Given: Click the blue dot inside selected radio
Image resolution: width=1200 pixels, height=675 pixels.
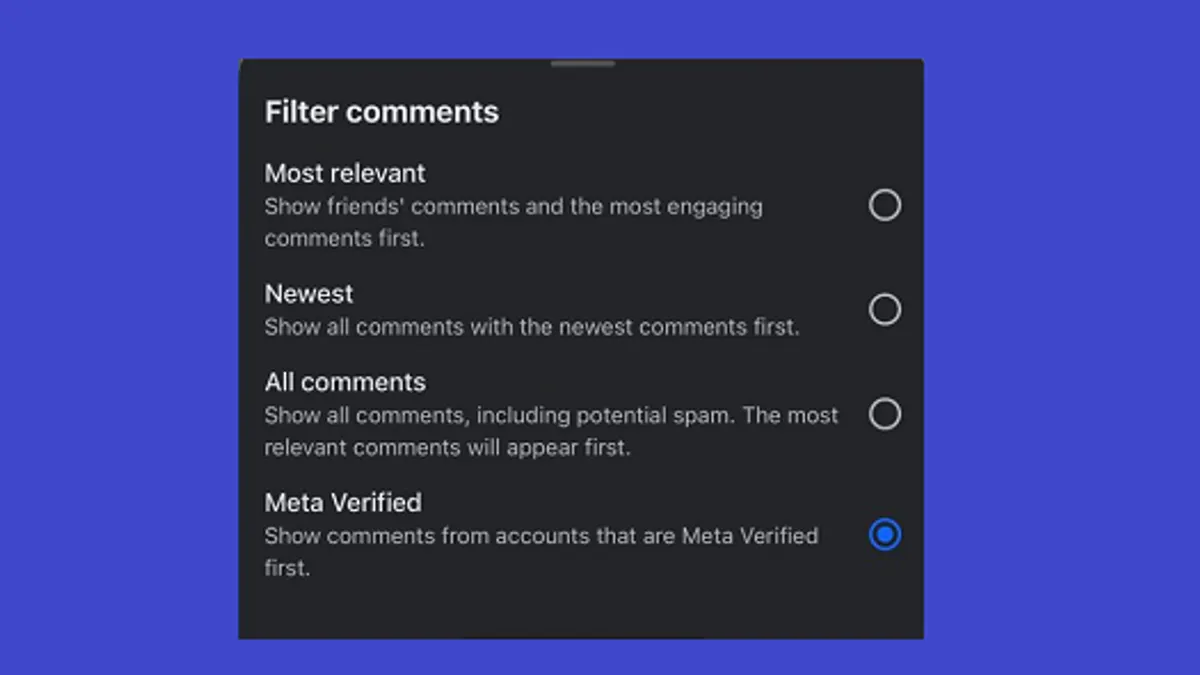Looking at the screenshot, I should [884, 534].
